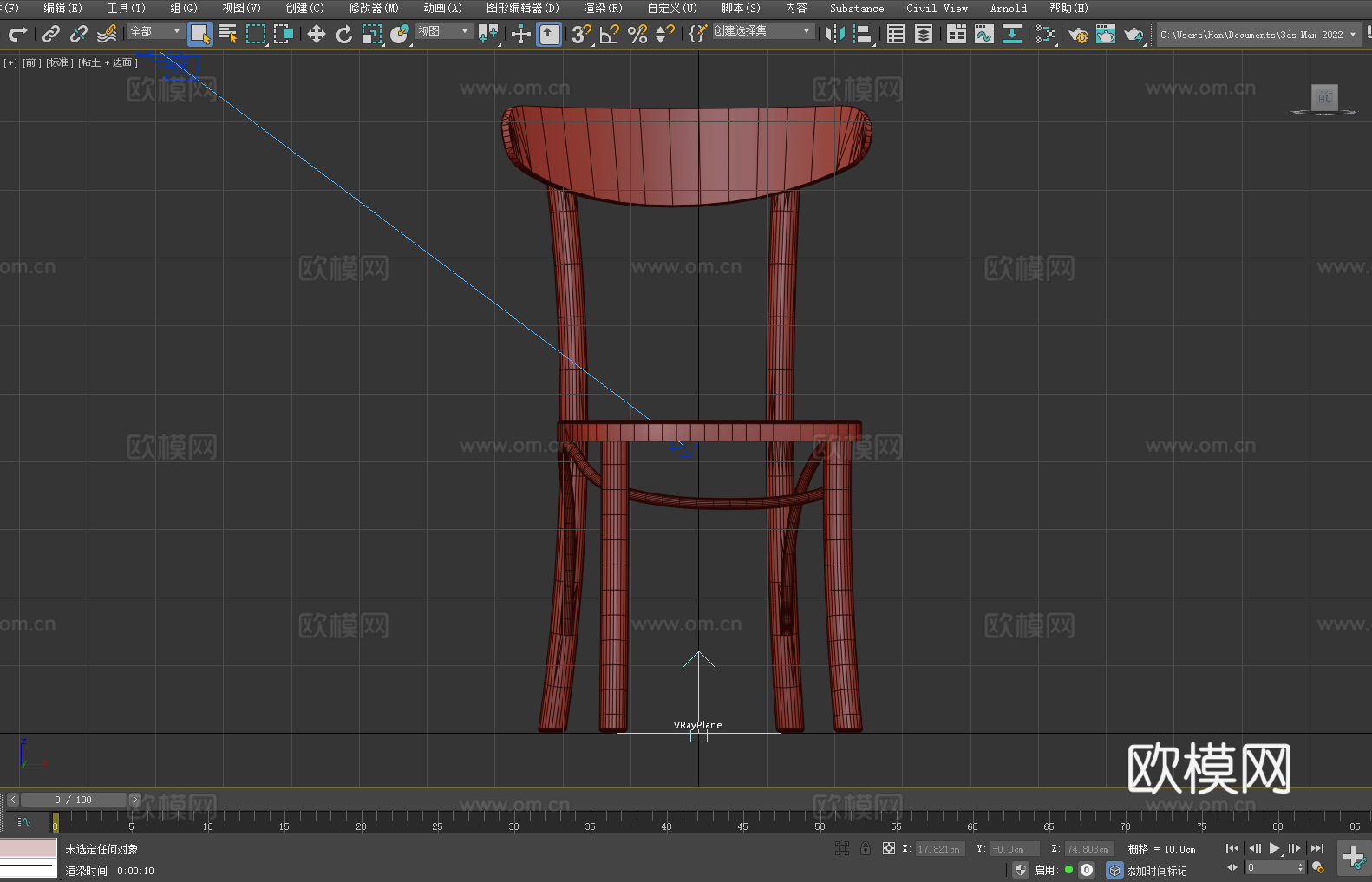
Task: Click the Render Production teapot icon
Action: (1134, 34)
